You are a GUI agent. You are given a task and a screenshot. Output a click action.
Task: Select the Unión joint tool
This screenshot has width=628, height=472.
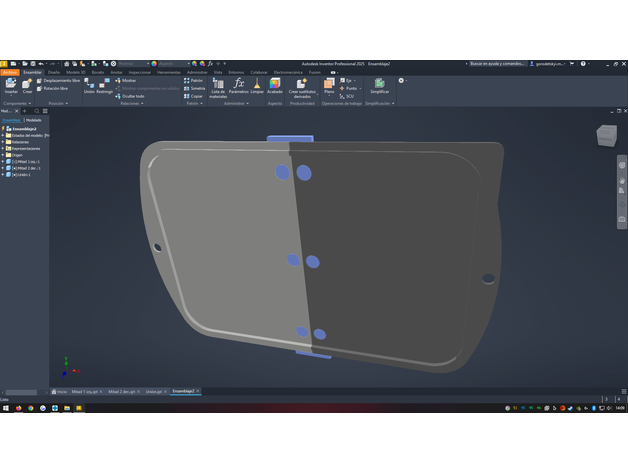click(x=89, y=85)
